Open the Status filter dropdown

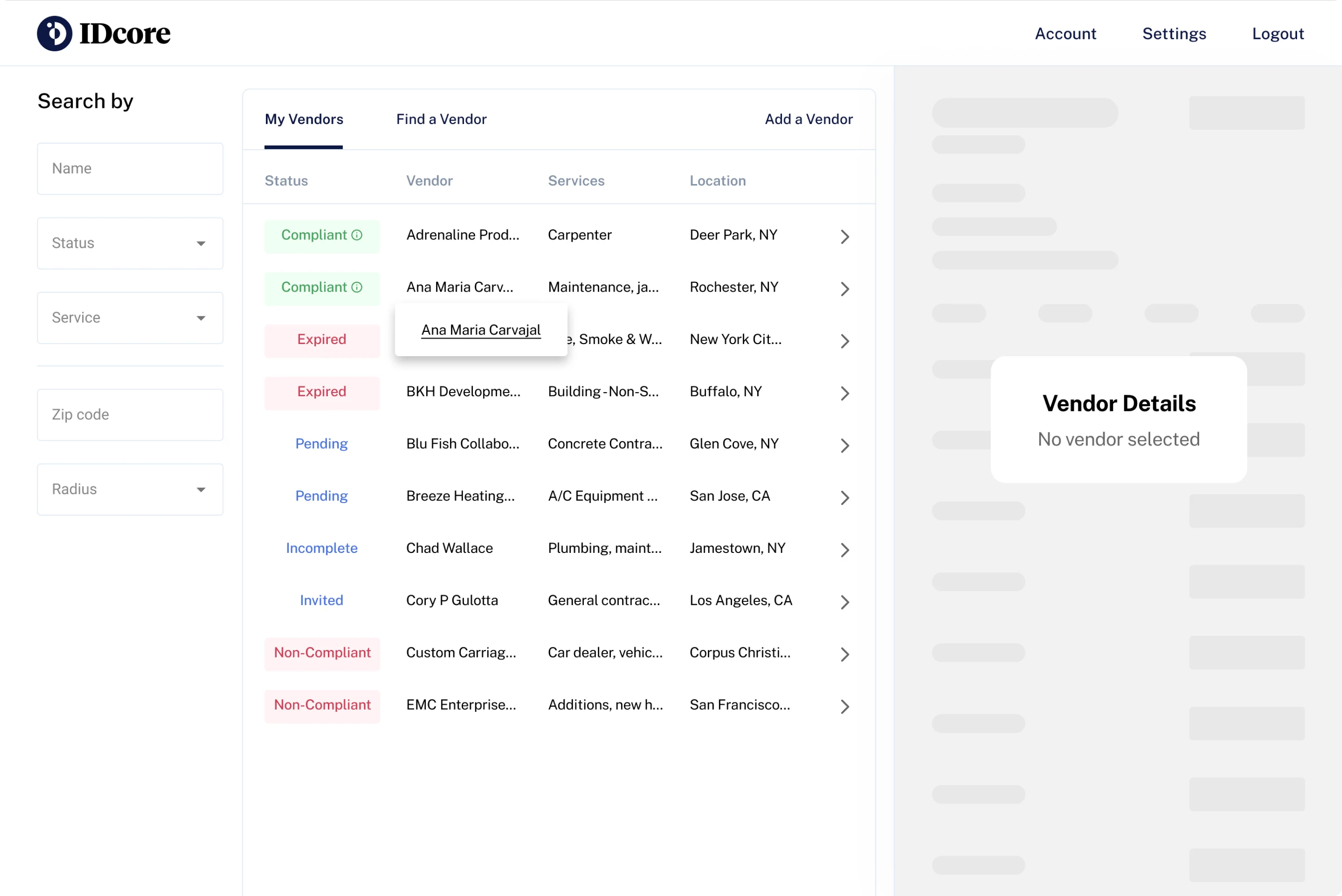(x=130, y=243)
